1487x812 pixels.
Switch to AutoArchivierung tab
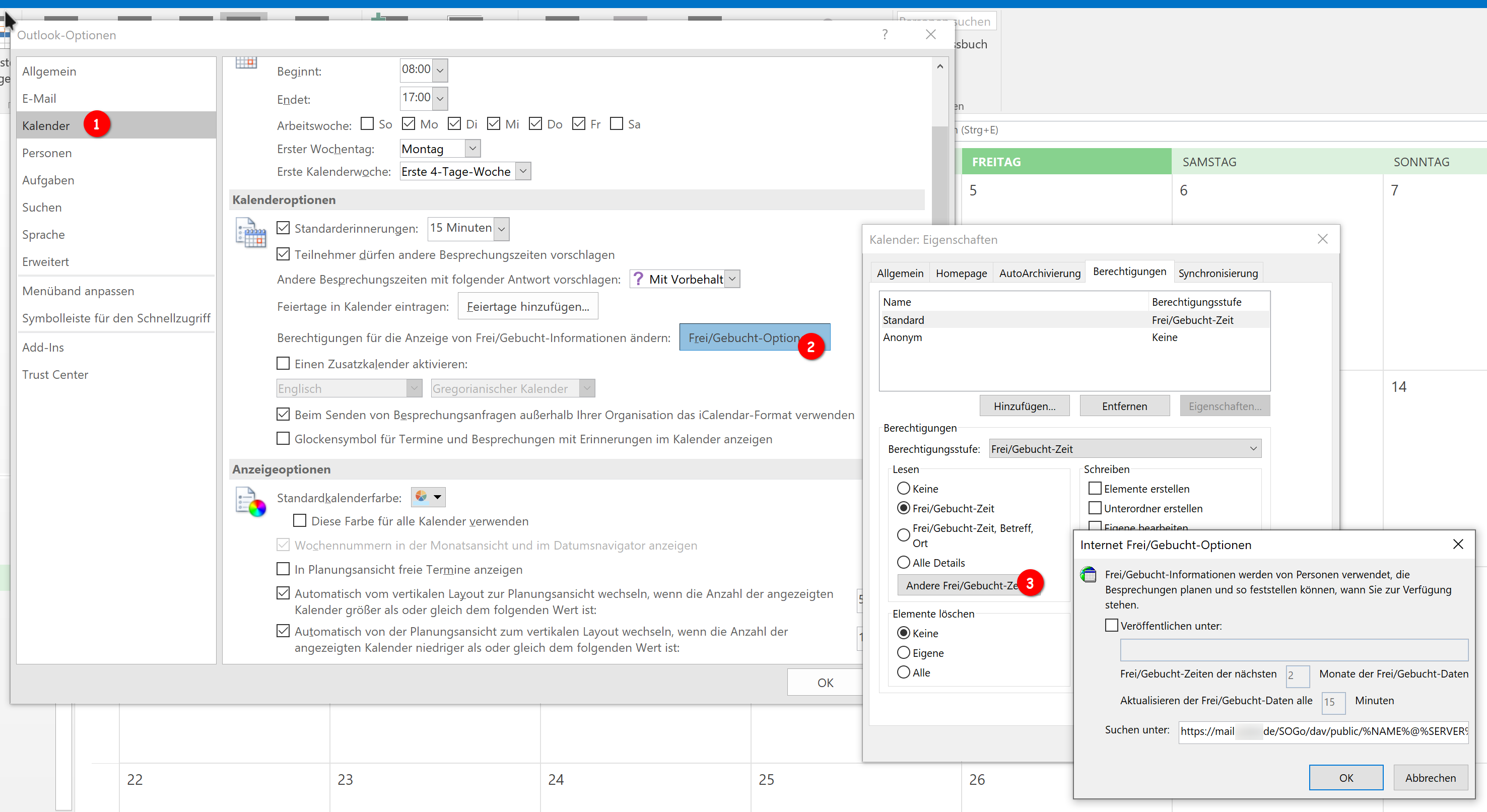pyautogui.click(x=1040, y=273)
